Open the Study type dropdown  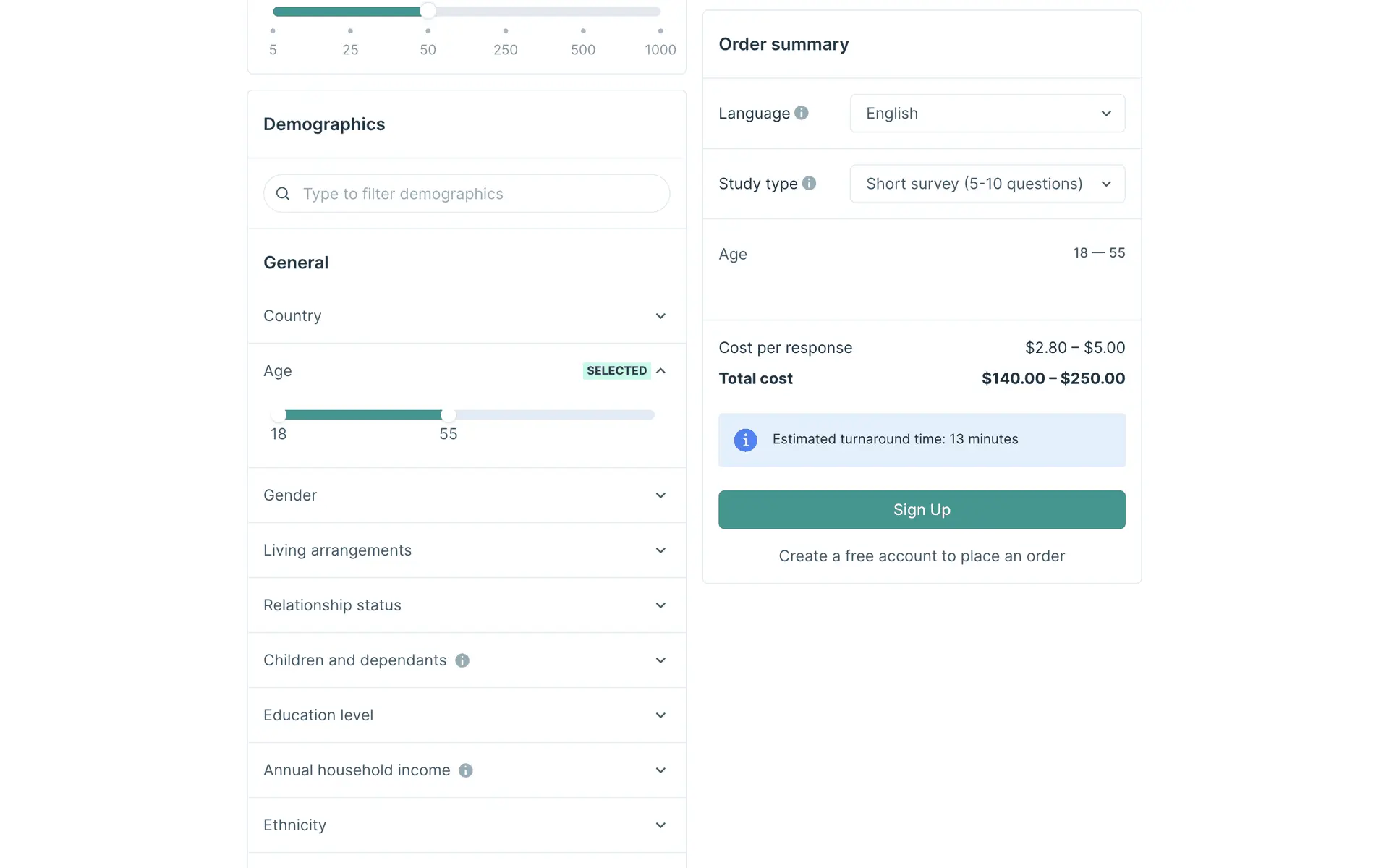pyautogui.click(x=987, y=184)
